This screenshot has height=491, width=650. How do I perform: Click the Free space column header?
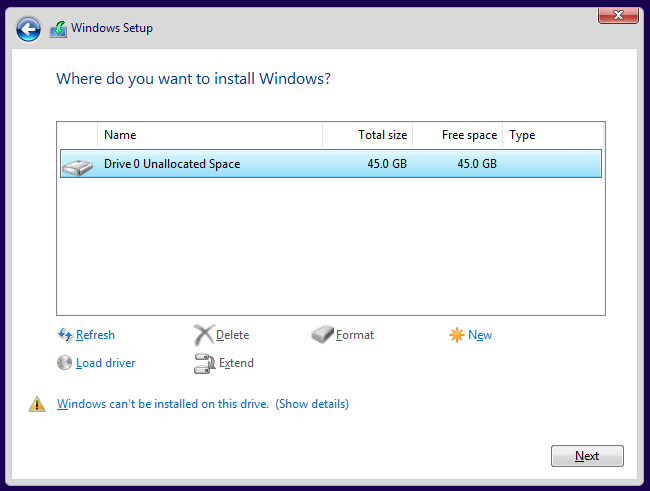[x=458, y=135]
